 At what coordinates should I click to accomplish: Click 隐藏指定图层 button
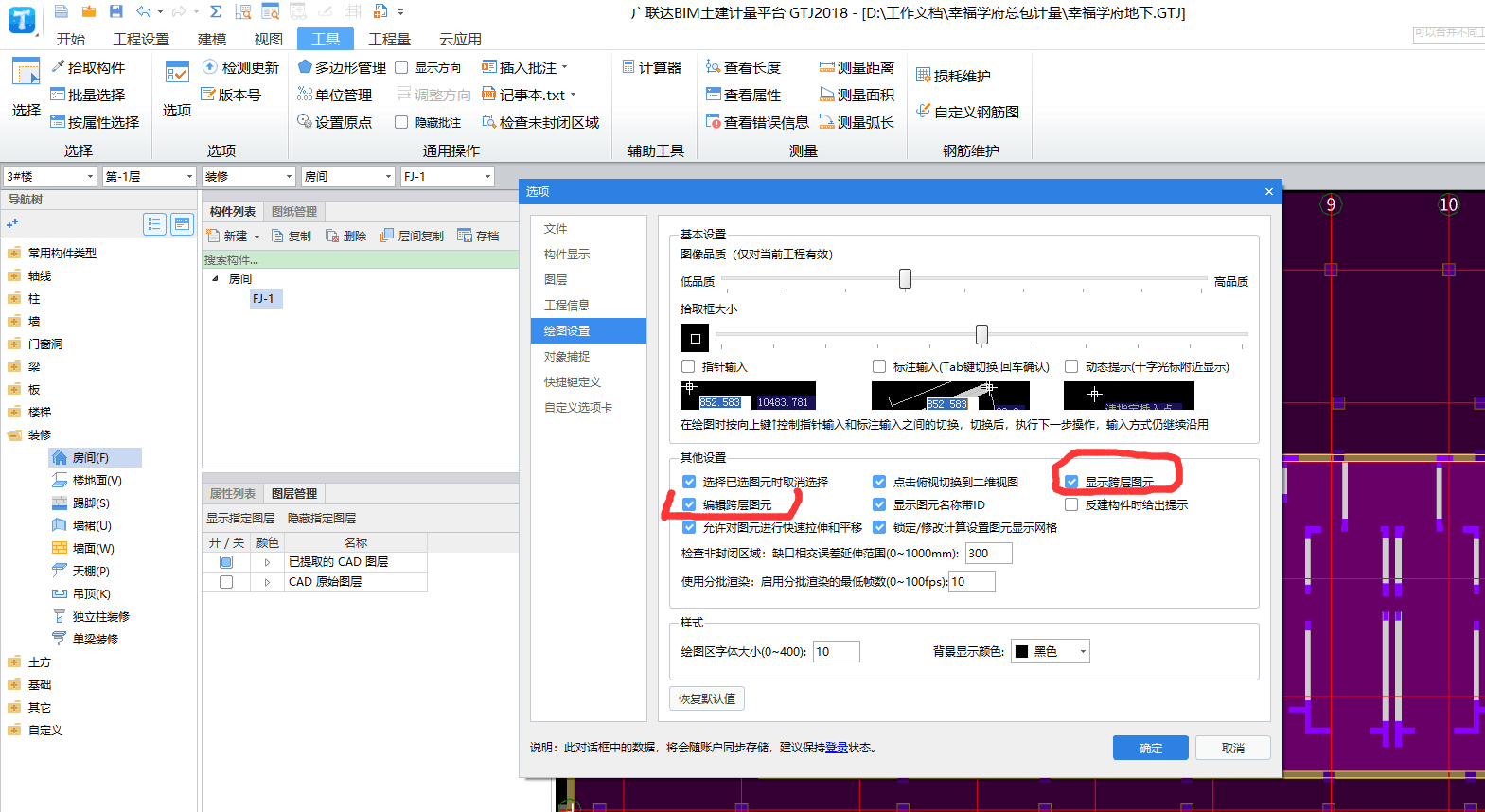tap(322, 518)
